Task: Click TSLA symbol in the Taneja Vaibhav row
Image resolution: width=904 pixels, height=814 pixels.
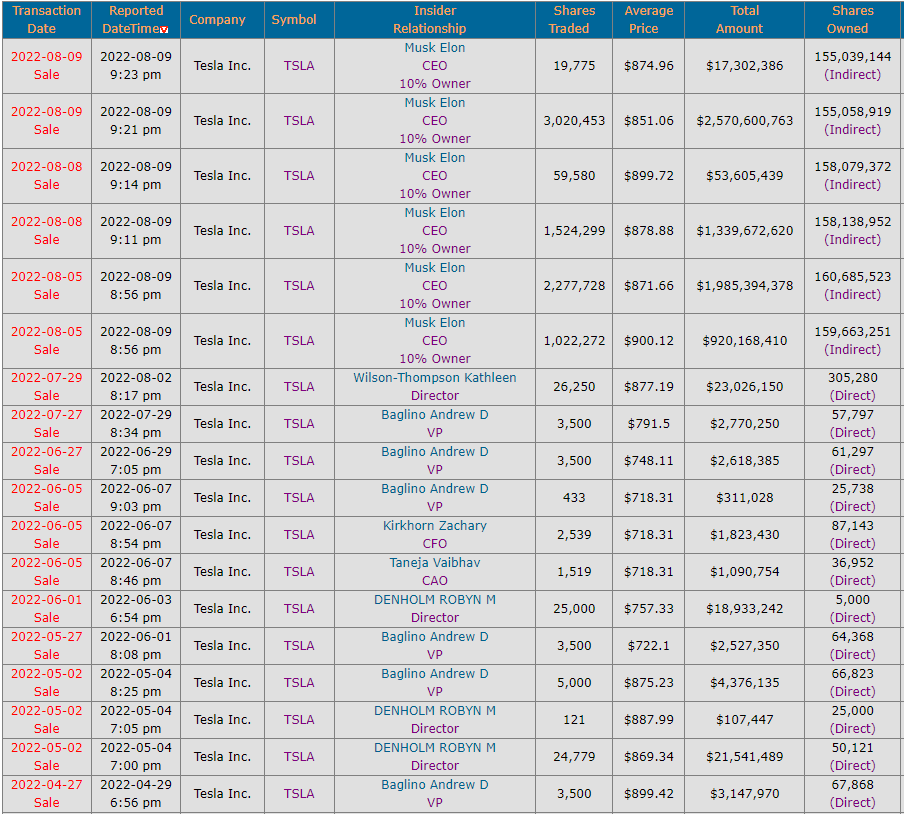Action: (x=299, y=571)
